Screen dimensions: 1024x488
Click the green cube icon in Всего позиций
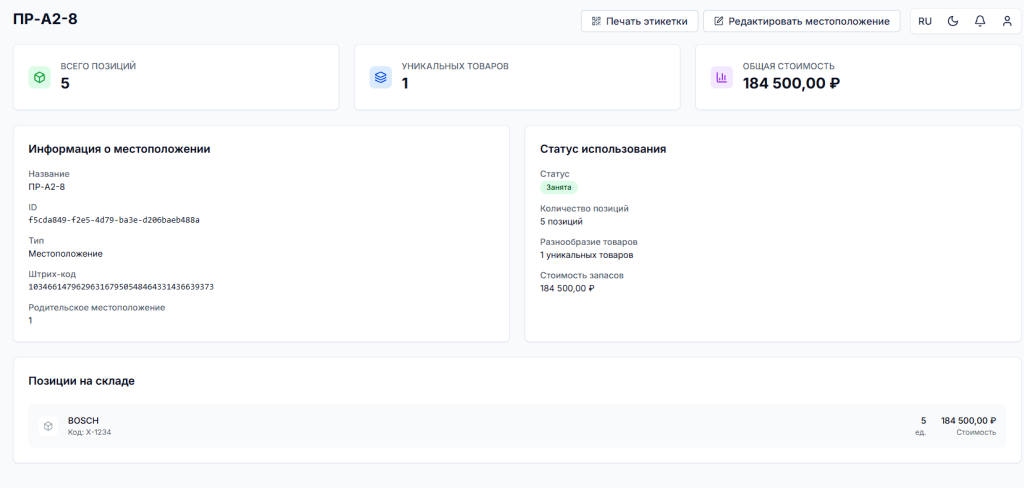[39, 77]
